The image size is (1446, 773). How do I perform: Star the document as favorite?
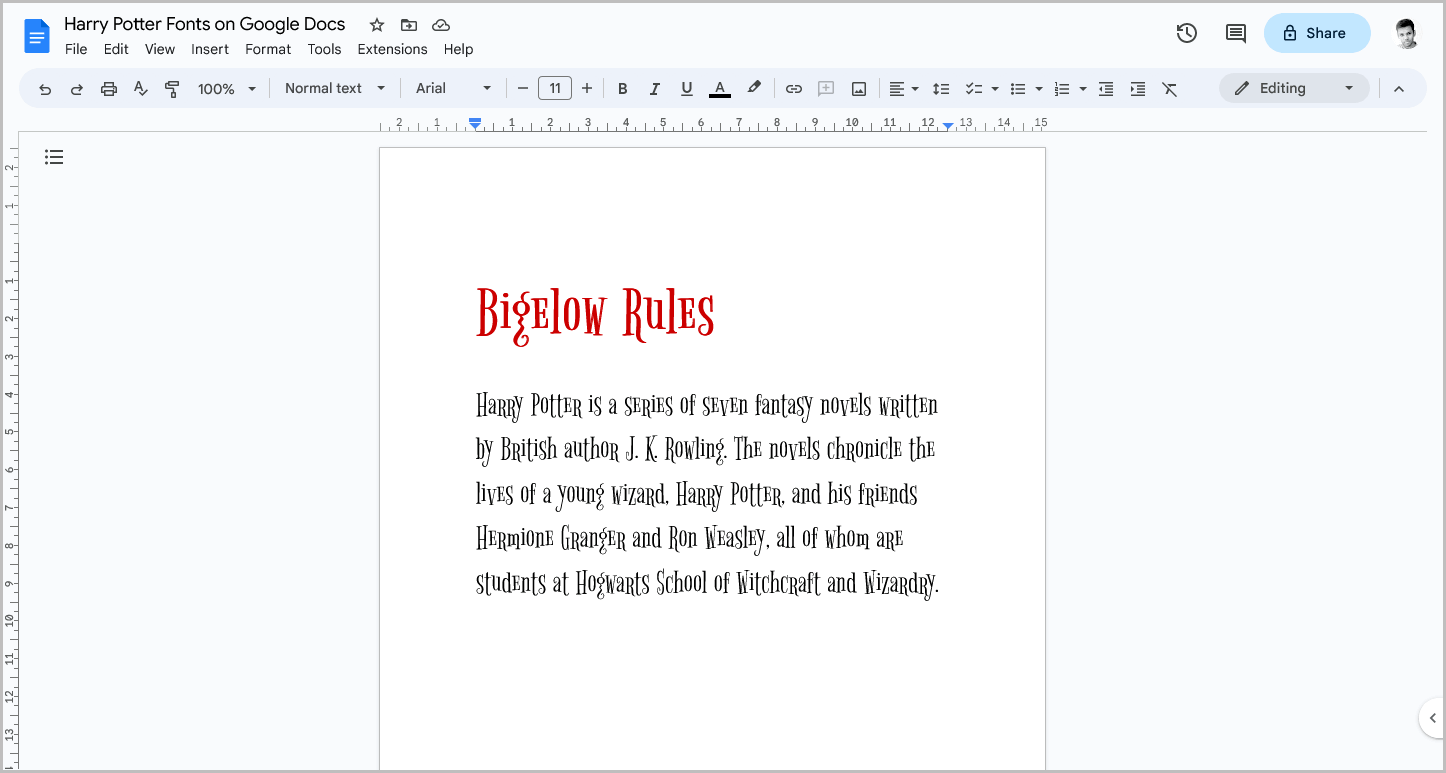click(376, 24)
